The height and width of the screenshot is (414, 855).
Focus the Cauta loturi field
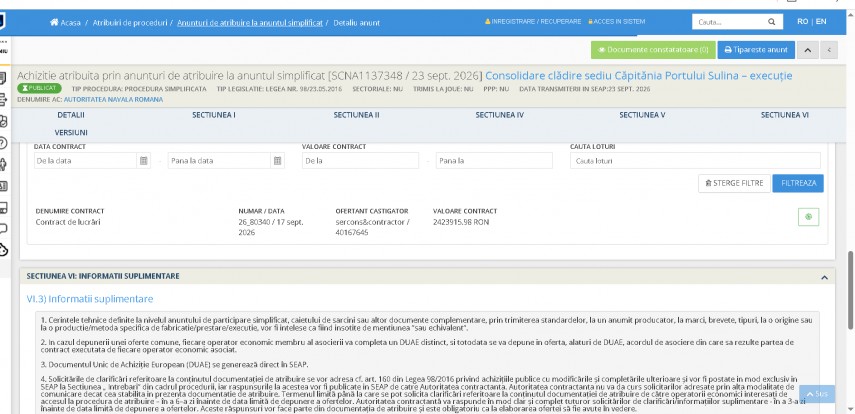click(695, 161)
